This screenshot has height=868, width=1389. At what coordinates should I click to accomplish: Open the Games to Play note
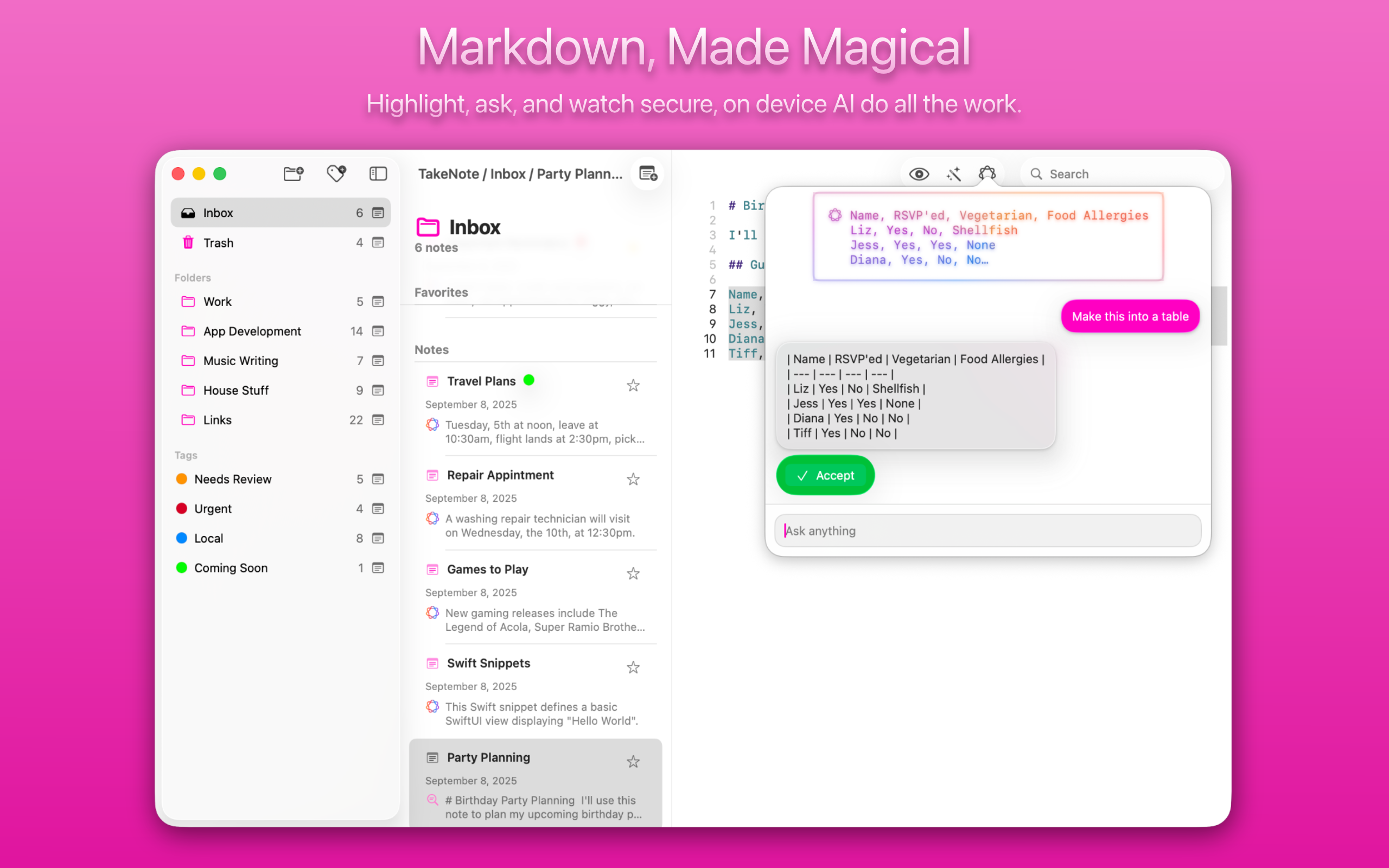tap(535, 598)
